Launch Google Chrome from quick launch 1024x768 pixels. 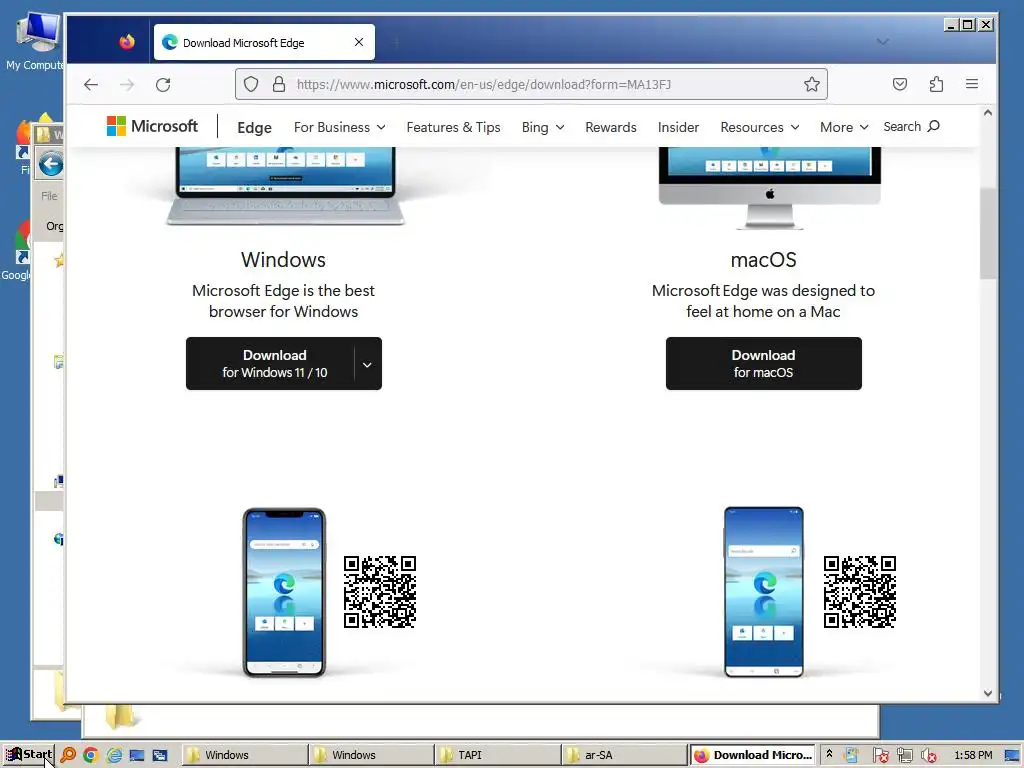tap(91, 755)
